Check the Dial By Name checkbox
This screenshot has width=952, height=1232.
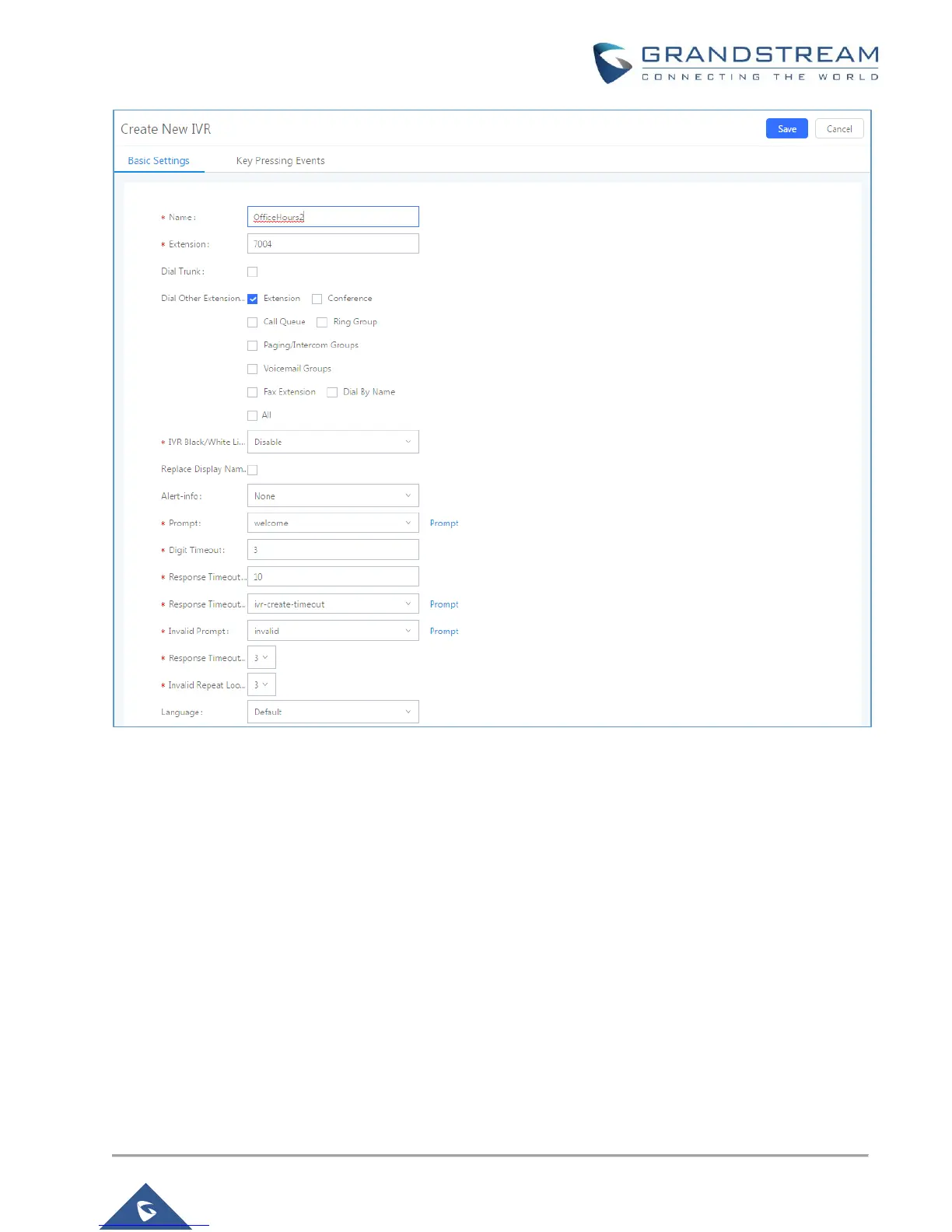(x=332, y=392)
